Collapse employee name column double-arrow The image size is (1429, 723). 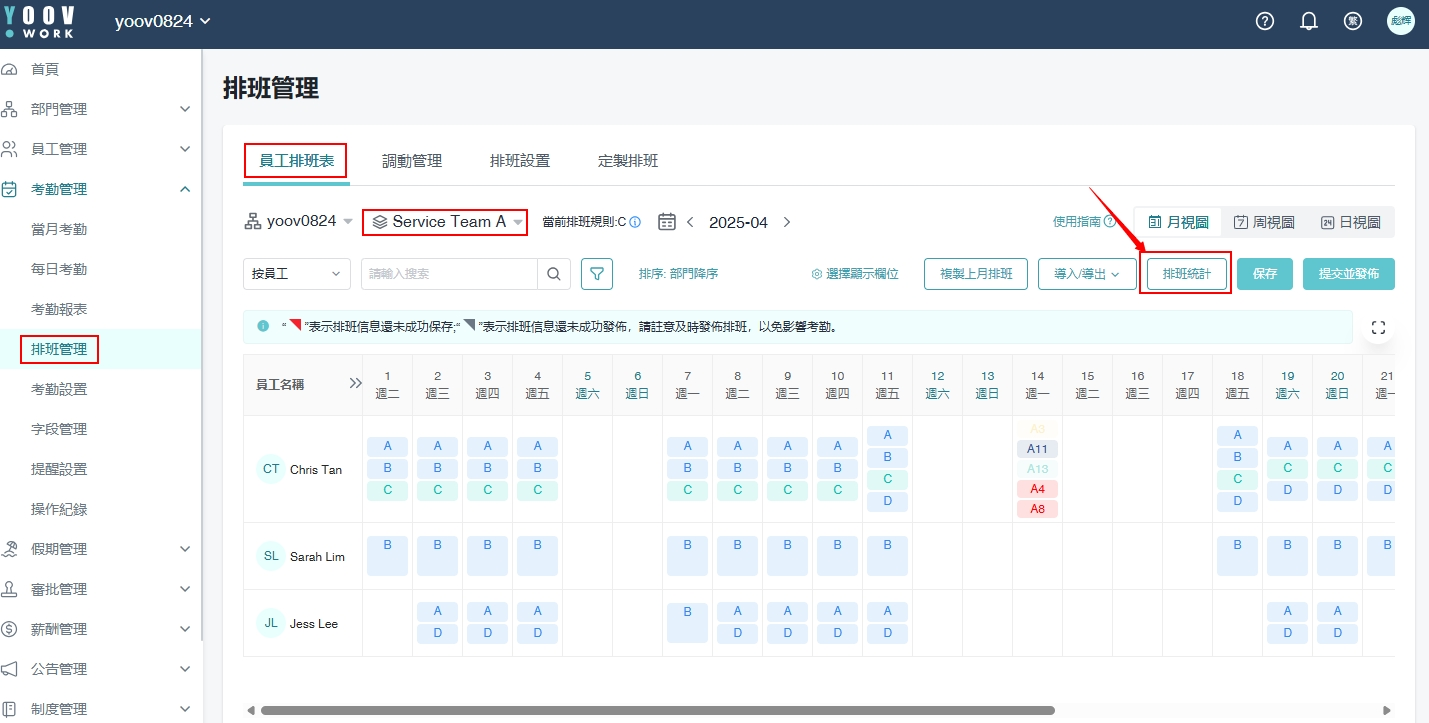[354, 384]
